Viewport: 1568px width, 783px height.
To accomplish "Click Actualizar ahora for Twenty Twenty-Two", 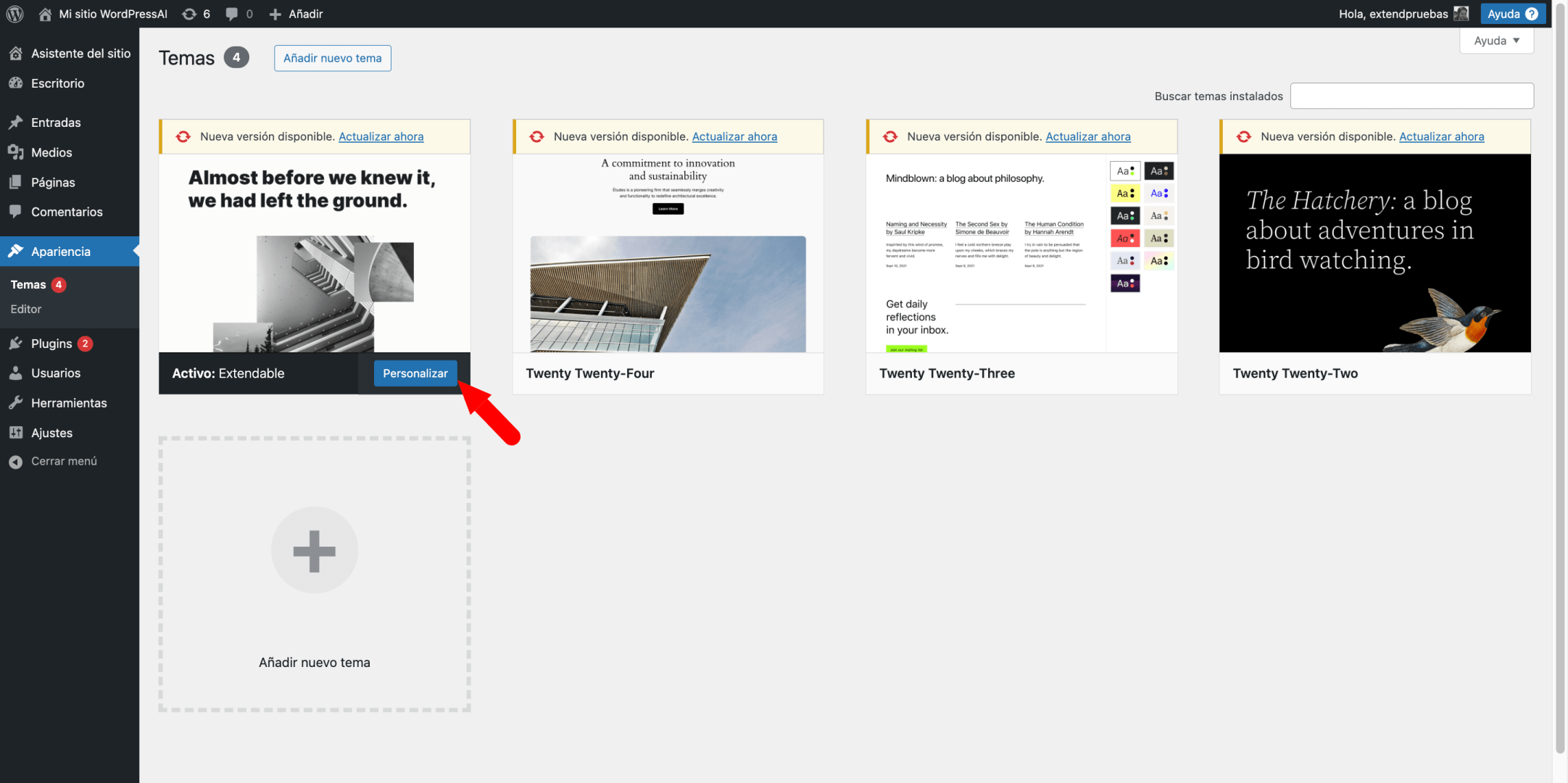I will (x=1442, y=136).
